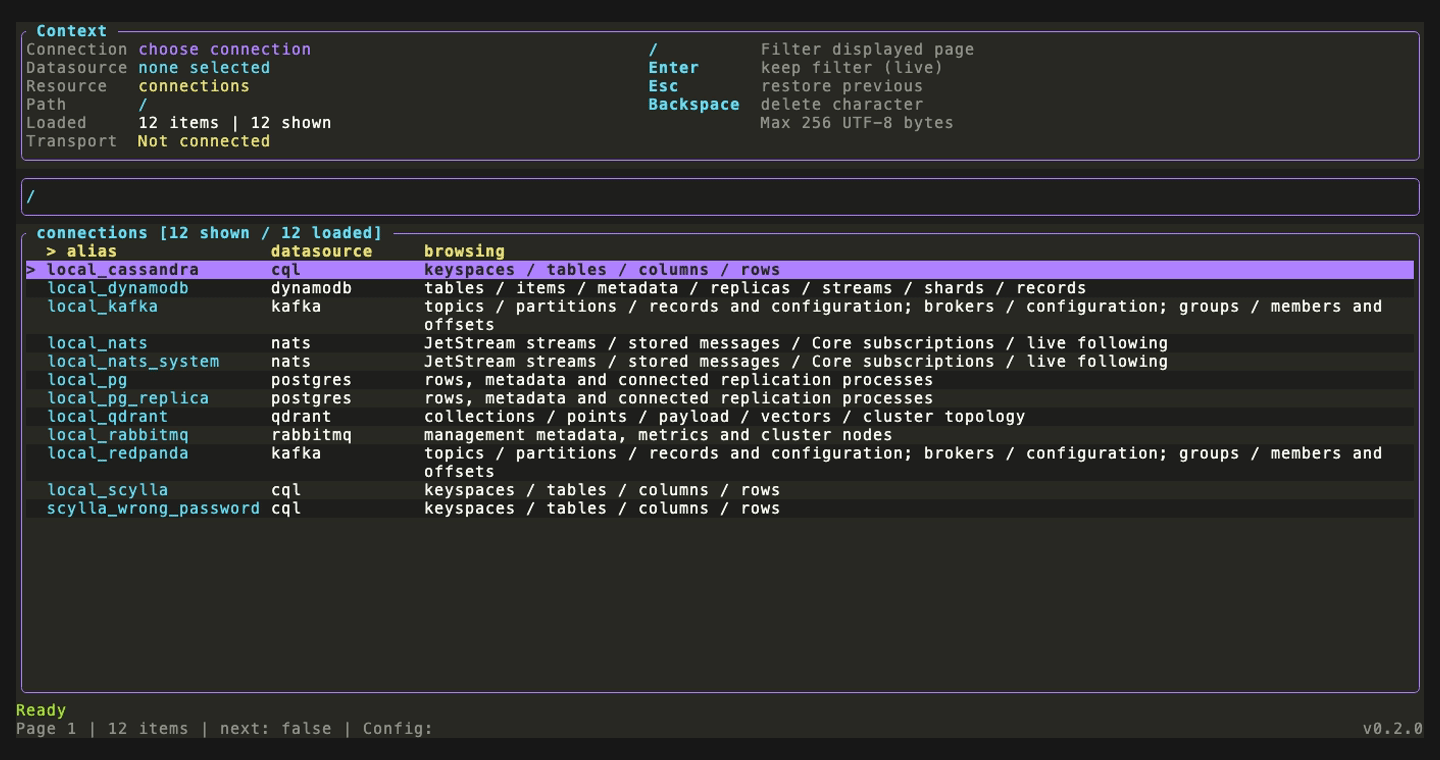Click the alias column header
The image size is (1440, 760).
pyautogui.click(x=92, y=251)
